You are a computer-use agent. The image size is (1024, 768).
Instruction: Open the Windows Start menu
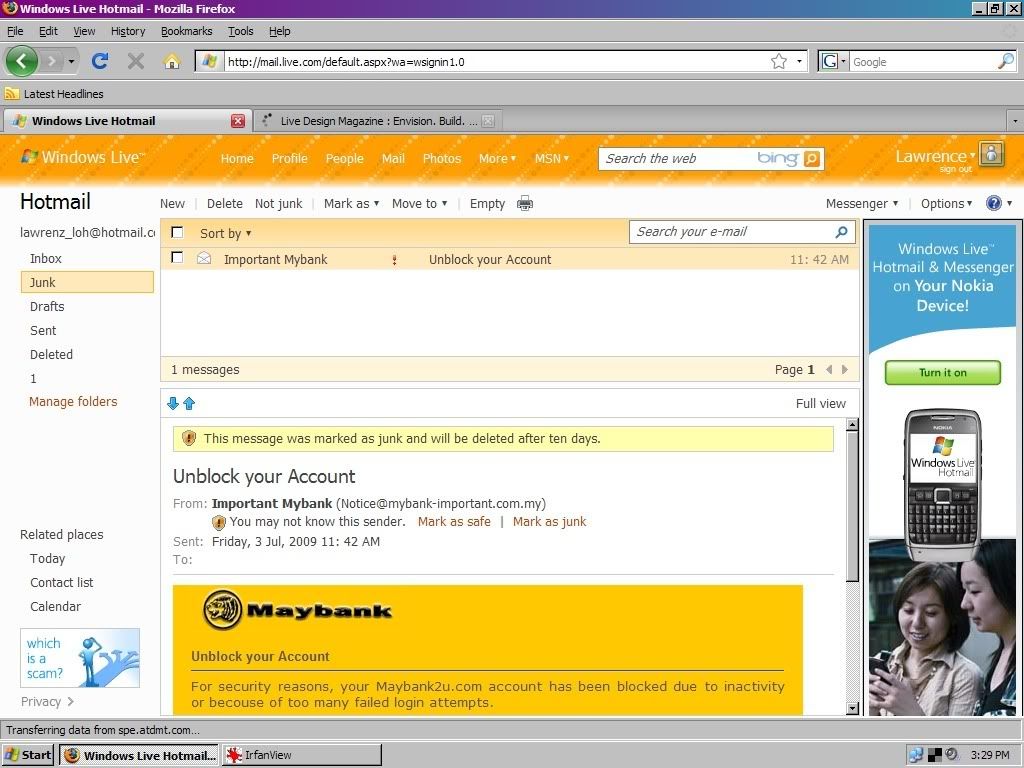pyautogui.click(x=27, y=755)
